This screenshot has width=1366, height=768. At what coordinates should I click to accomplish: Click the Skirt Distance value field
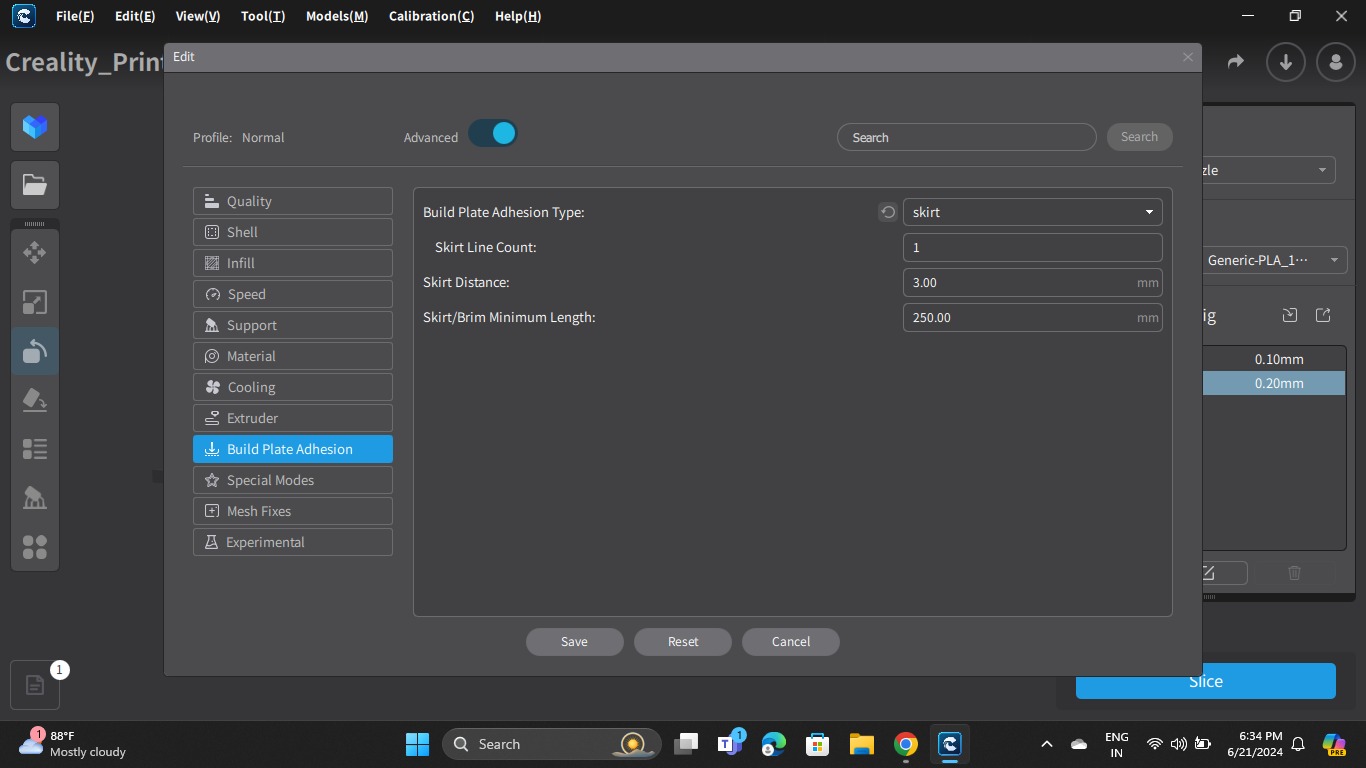[x=1032, y=282]
